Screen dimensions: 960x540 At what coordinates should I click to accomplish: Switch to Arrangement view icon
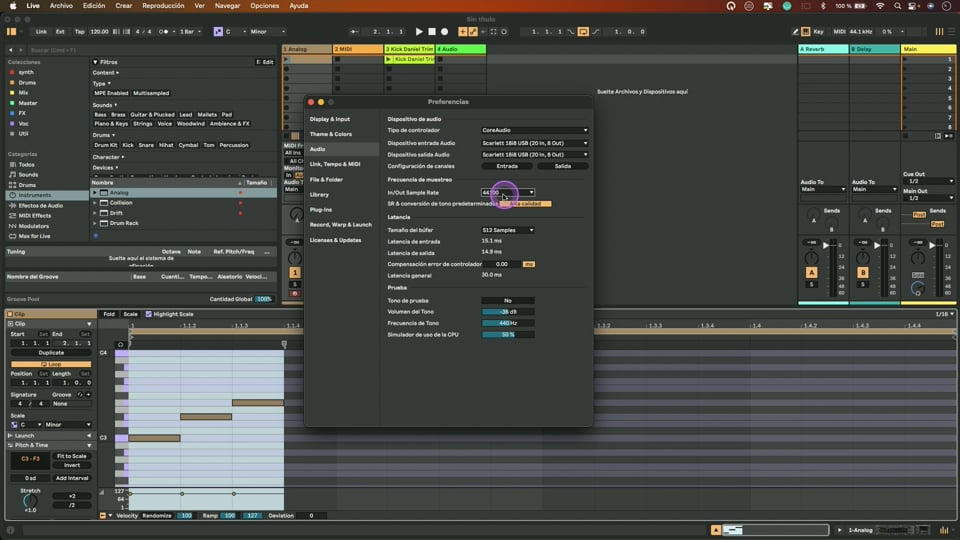point(950,31)
